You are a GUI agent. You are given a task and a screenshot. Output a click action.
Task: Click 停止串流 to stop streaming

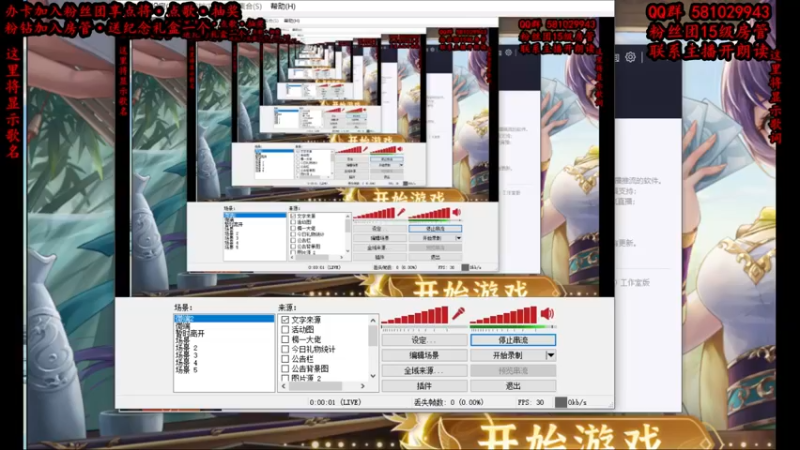513,340
